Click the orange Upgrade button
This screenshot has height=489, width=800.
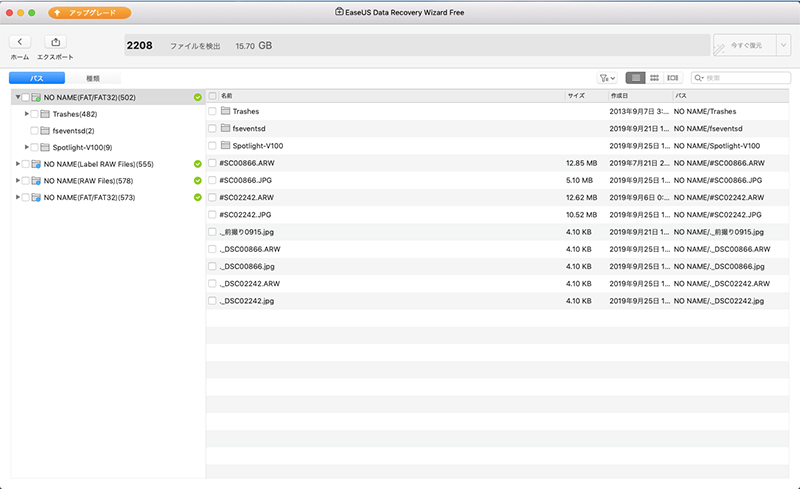[90, 12]
